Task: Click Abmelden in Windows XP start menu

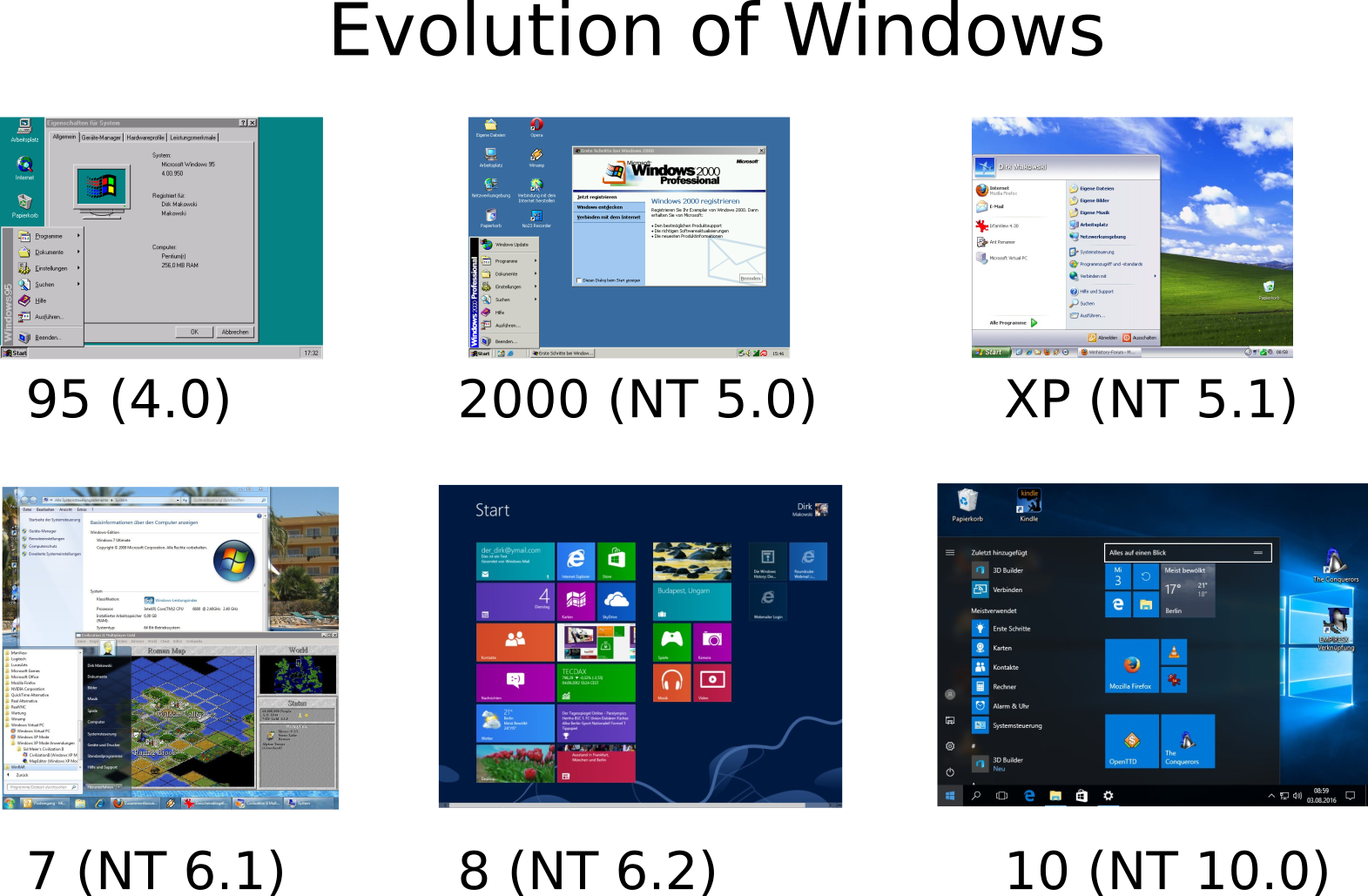Action: [x=1102, y=338]
